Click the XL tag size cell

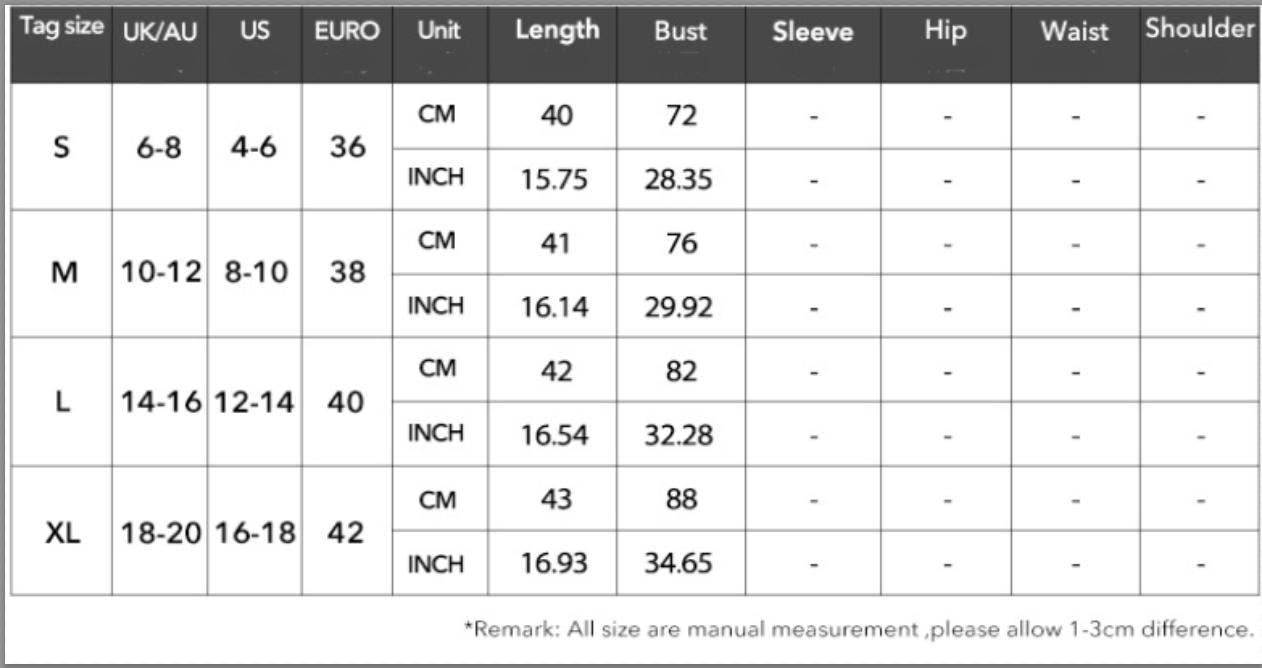(62, 532)
